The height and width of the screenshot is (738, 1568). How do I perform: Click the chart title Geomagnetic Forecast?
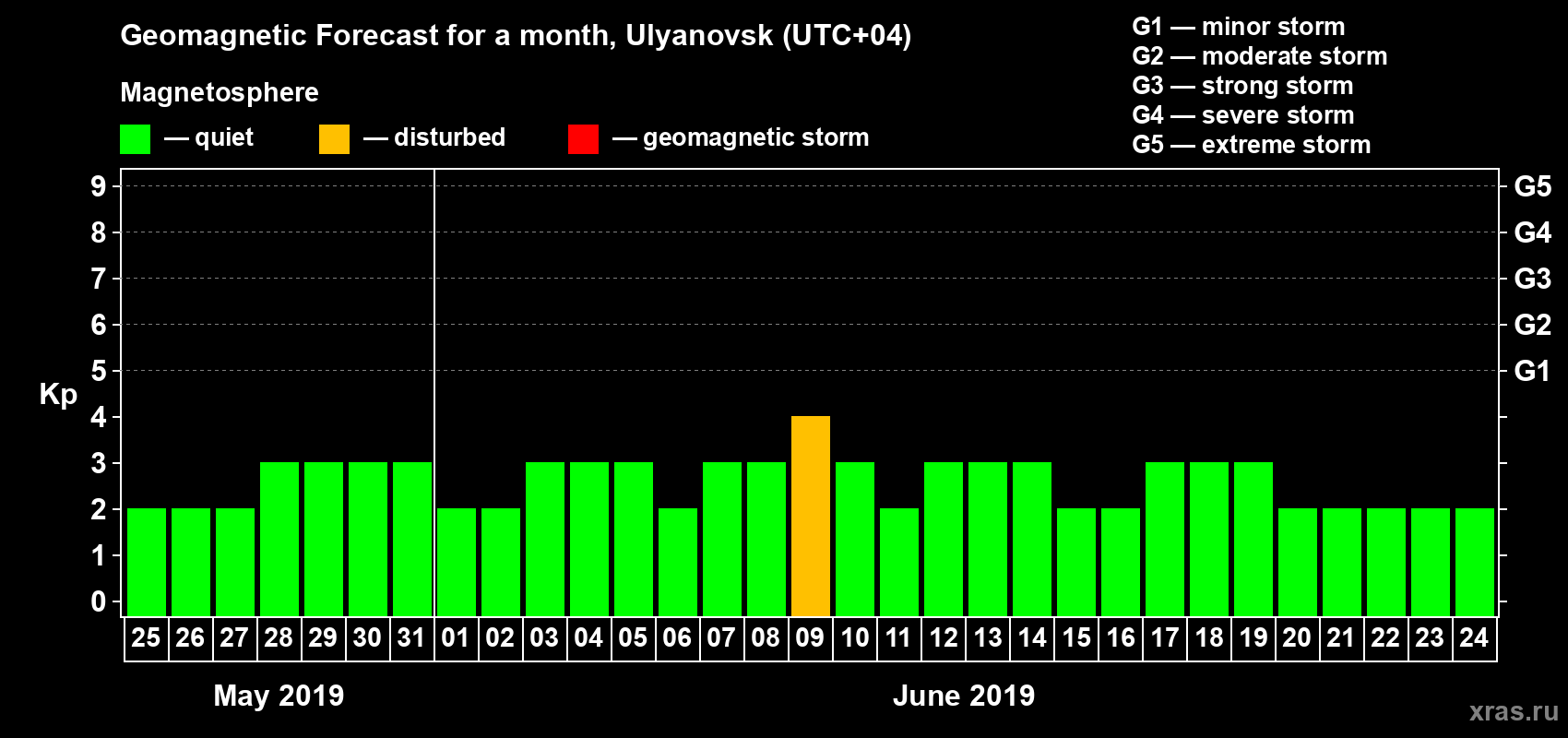point(516,36)
